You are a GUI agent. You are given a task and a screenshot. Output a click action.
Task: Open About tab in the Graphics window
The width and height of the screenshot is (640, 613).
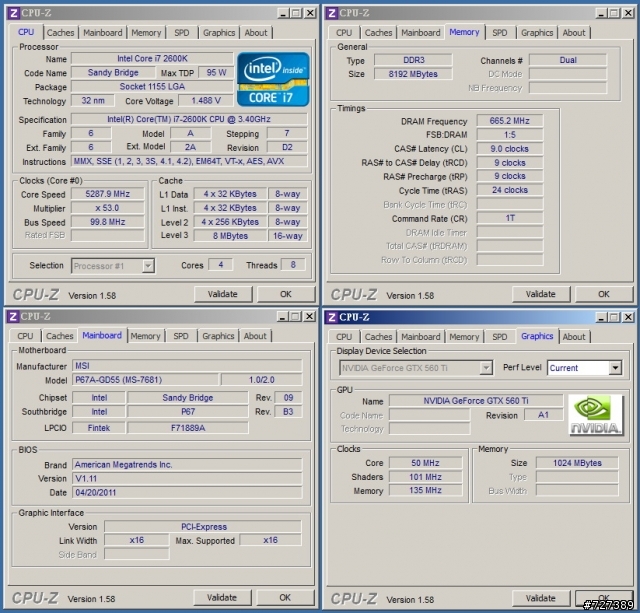574,337
